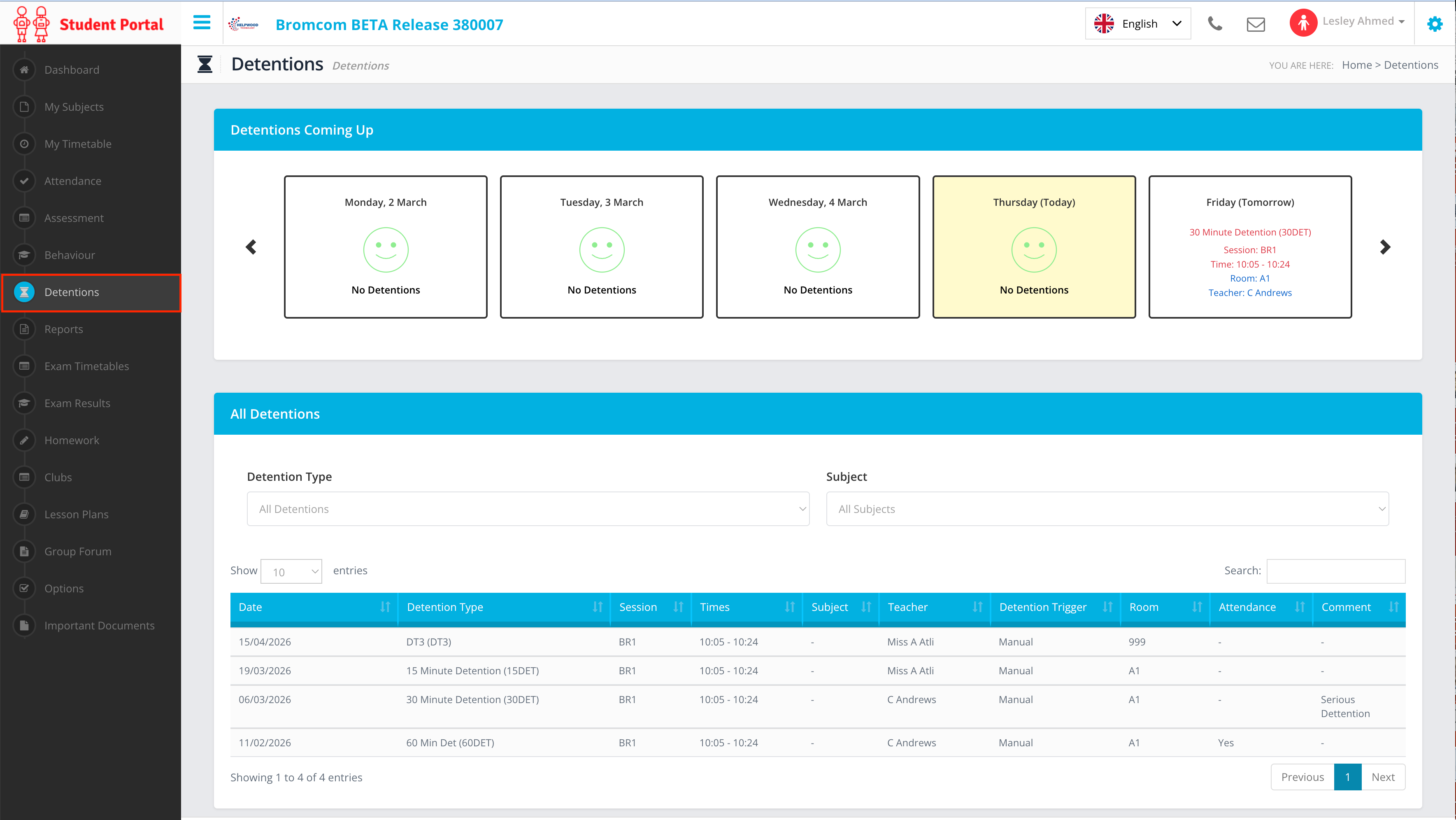1456x820 pixels.
Task: Click the red user avatar icon
Action: 1303,23
